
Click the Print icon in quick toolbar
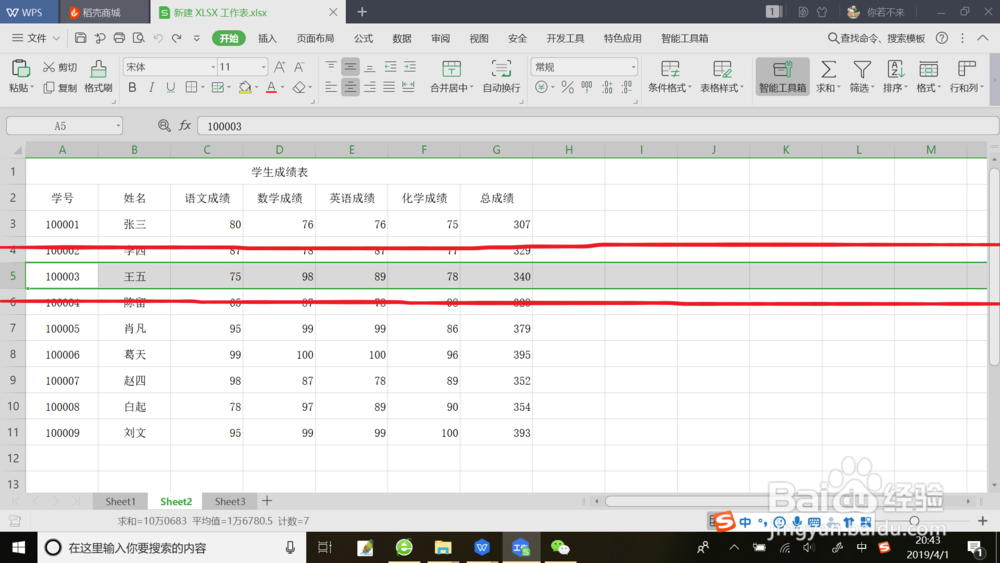[x=119, y=38]
